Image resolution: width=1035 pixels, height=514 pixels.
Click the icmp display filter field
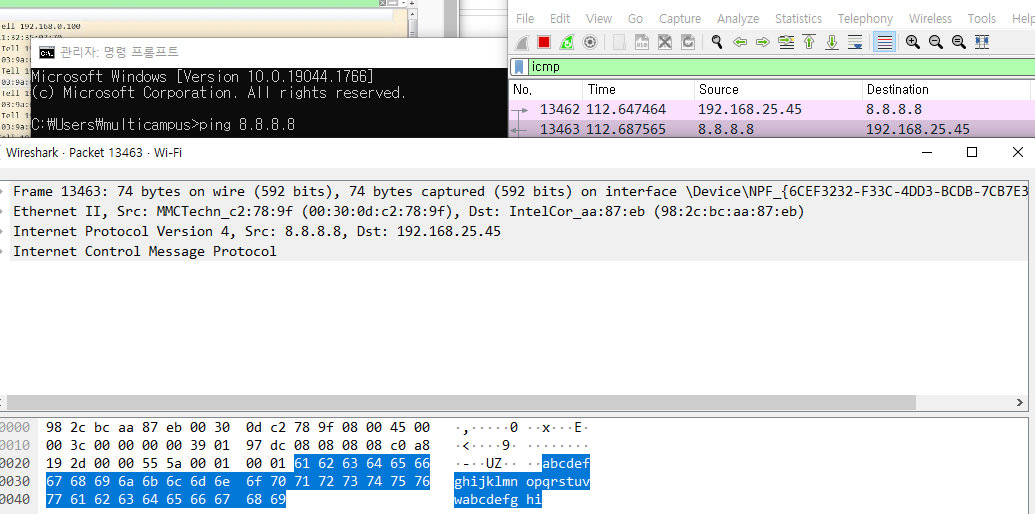[781, 67]
